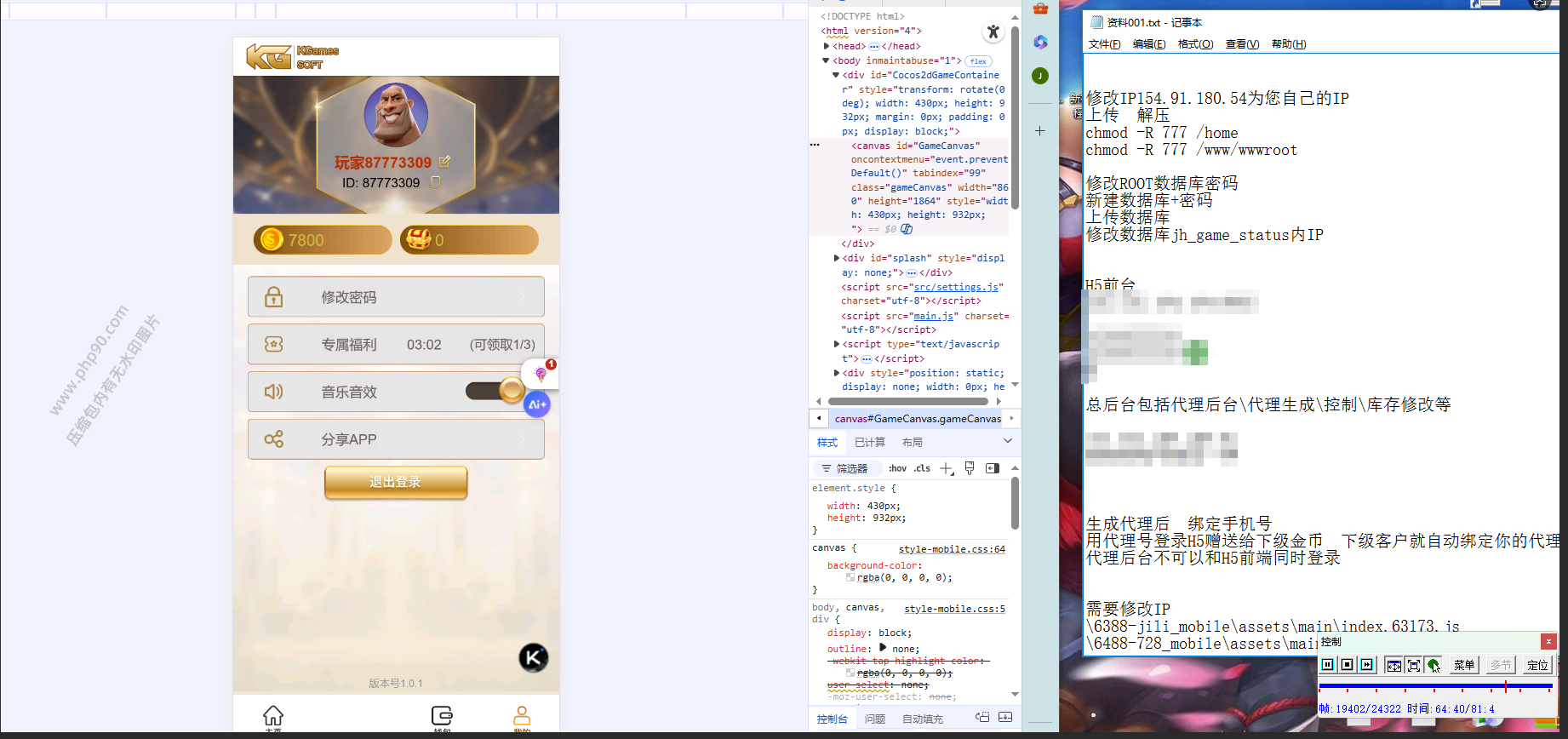Copy the player ID with copy icon

tap(436, 182)
